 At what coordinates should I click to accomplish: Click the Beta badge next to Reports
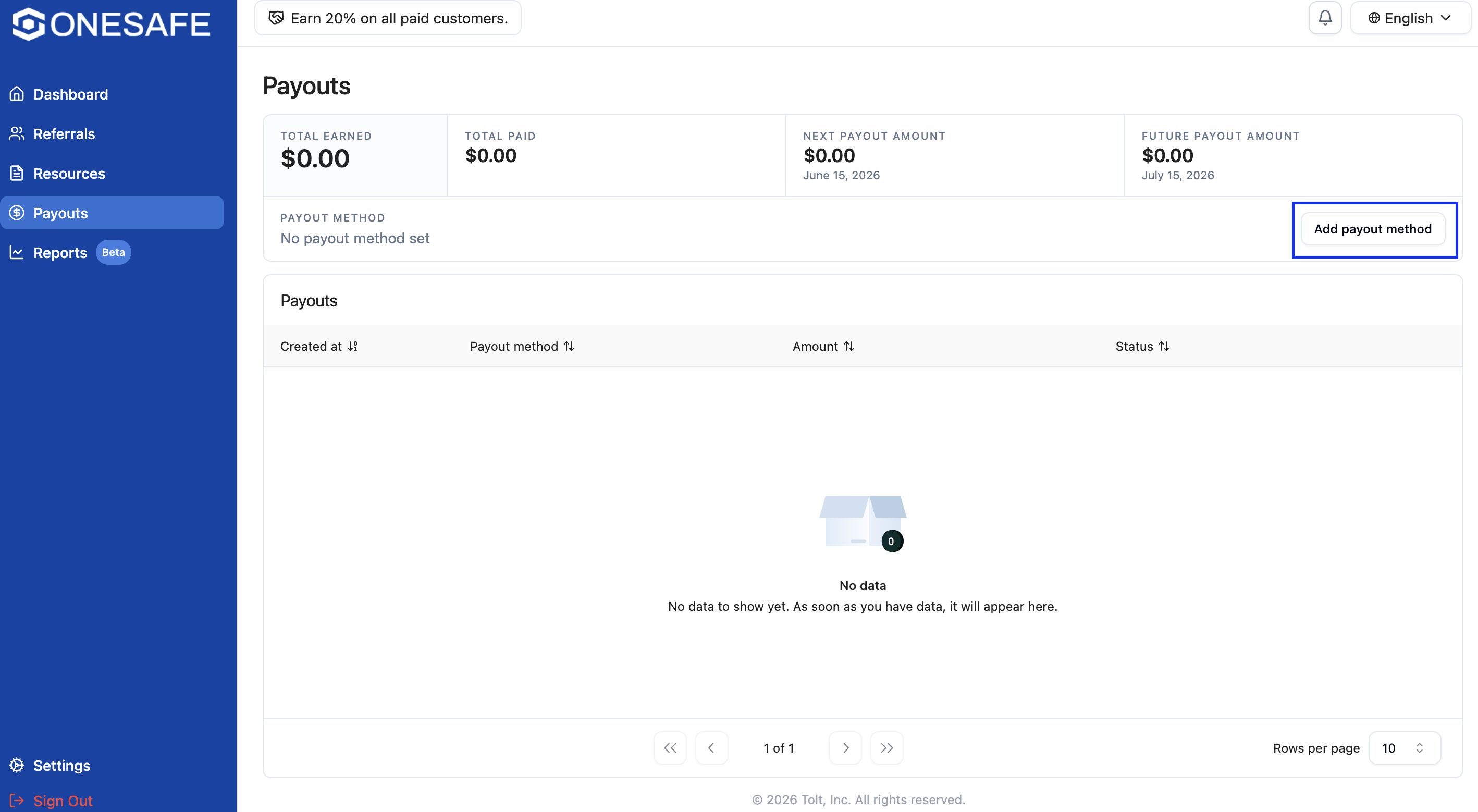pyautogui.click(x=113, y=252)
